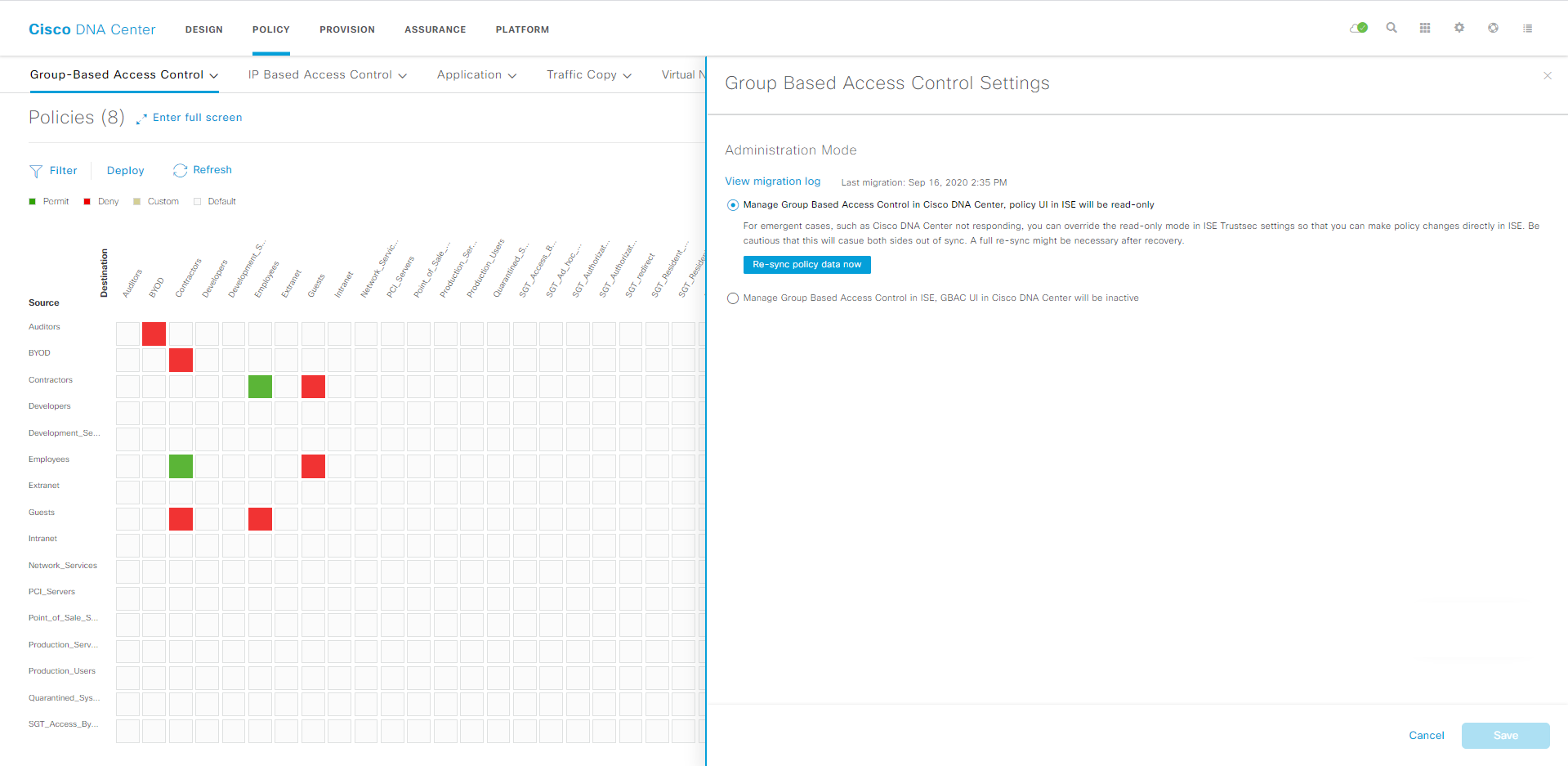Switch to the POLICY tab

tap(270, 29)
